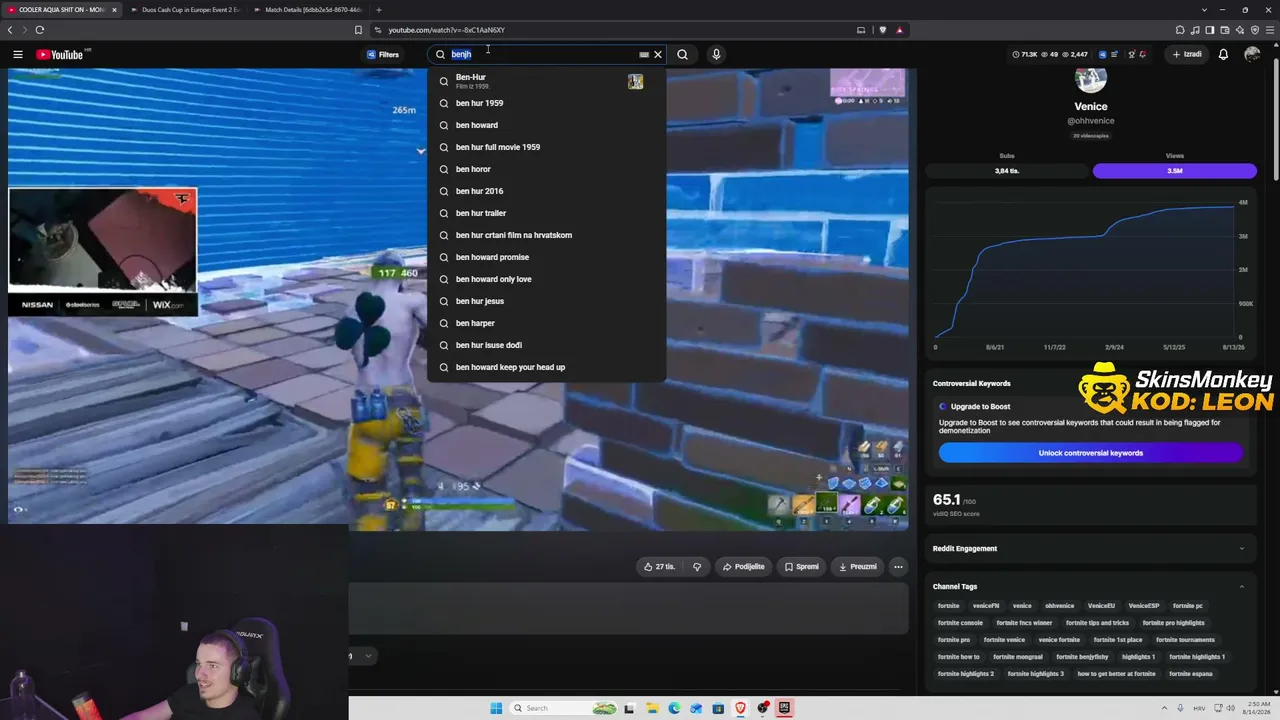
Task: Open the Brave browser taskbar icon
Action: pos(740,708)
